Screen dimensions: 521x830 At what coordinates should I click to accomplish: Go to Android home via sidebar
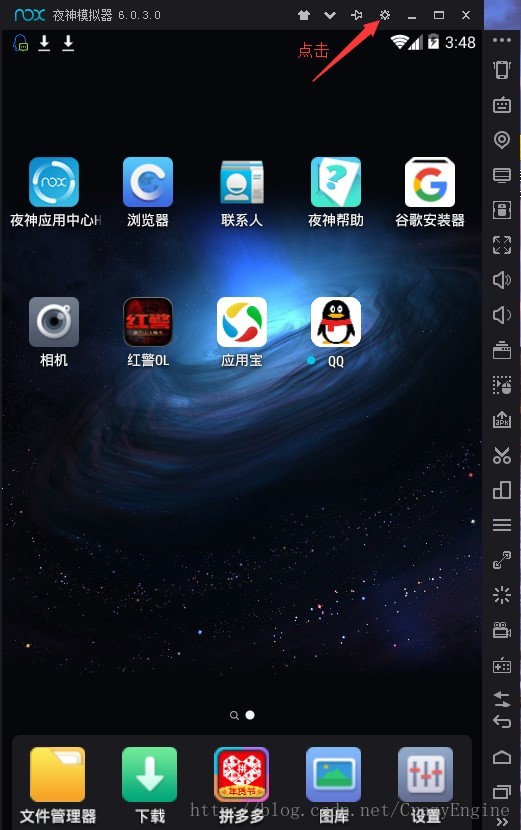(502, 757)
